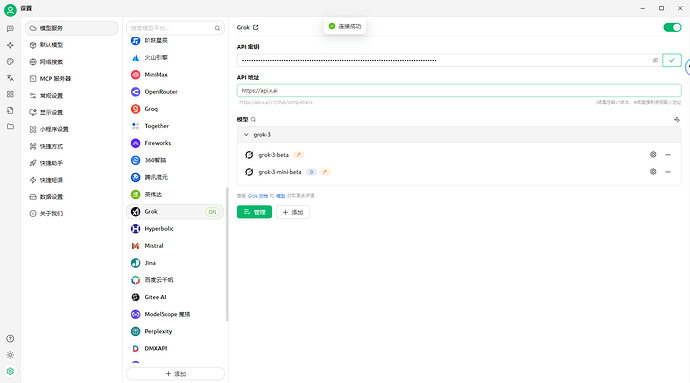Select the 360智脑 provider
This screenshot has height=383, width=690.
175,160
